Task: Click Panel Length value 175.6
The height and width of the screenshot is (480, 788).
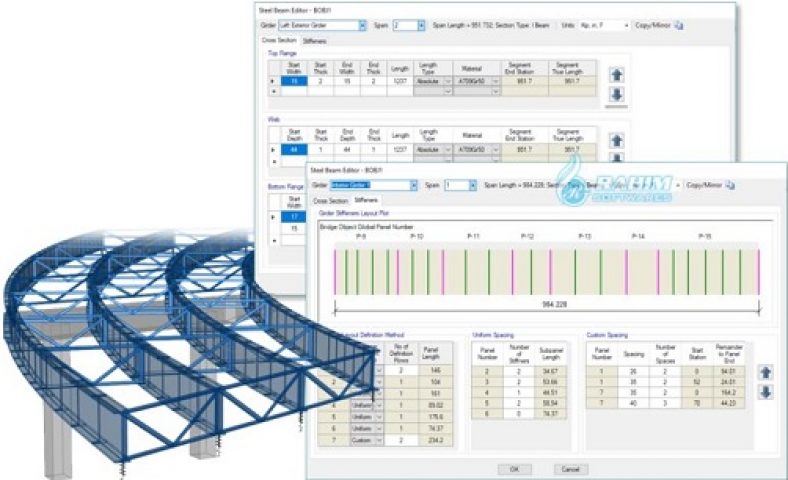Action: tap(435, 417)
